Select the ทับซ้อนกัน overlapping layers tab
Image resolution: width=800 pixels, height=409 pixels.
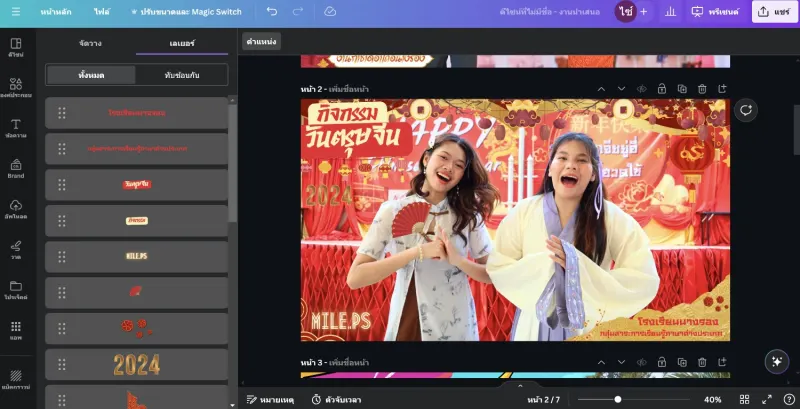pos(182,75)
